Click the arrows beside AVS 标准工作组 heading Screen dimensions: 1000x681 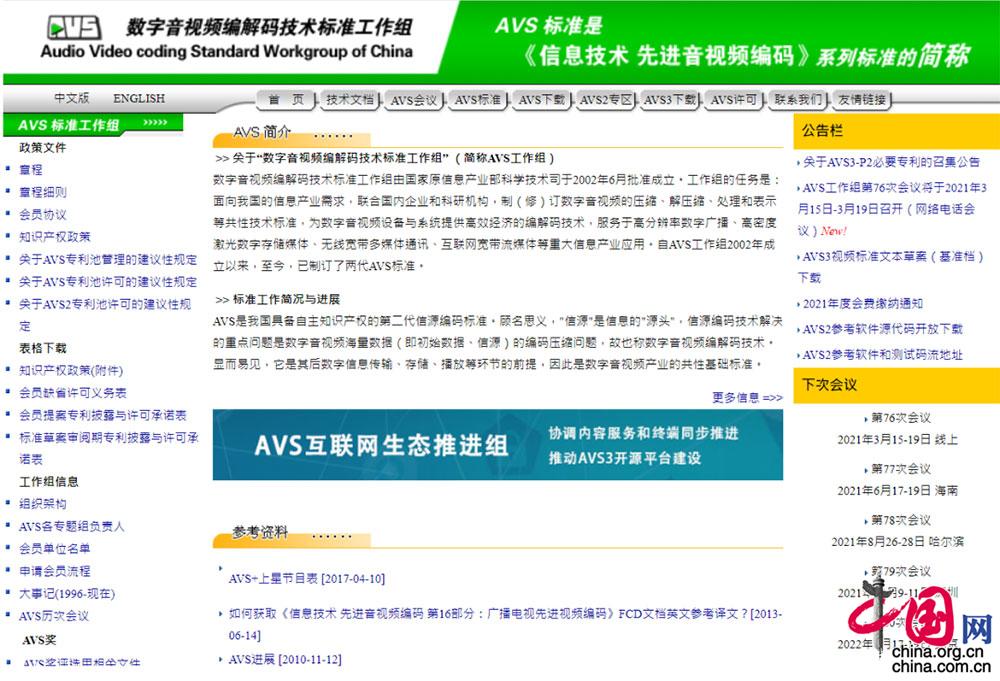[x=155, y=124]
